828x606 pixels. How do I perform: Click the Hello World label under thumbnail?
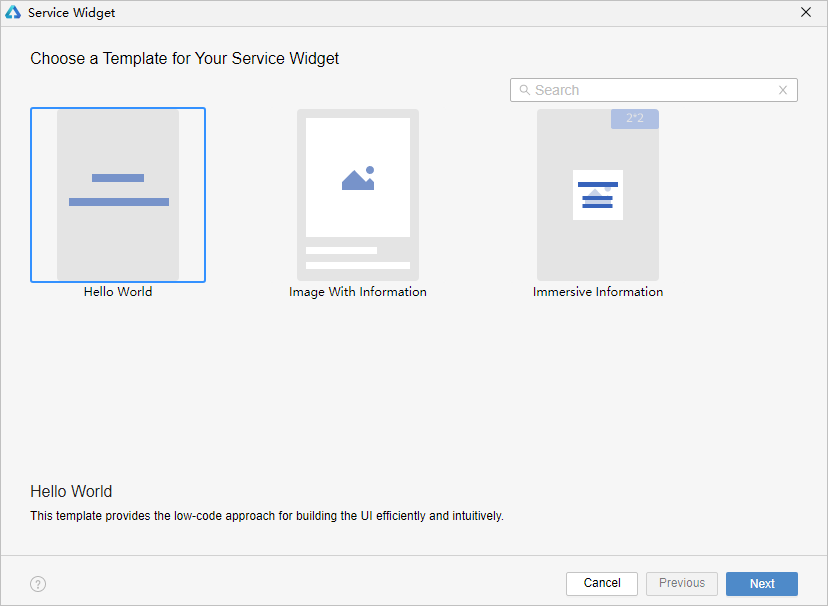pyautogui.click(x=118, y=292)
